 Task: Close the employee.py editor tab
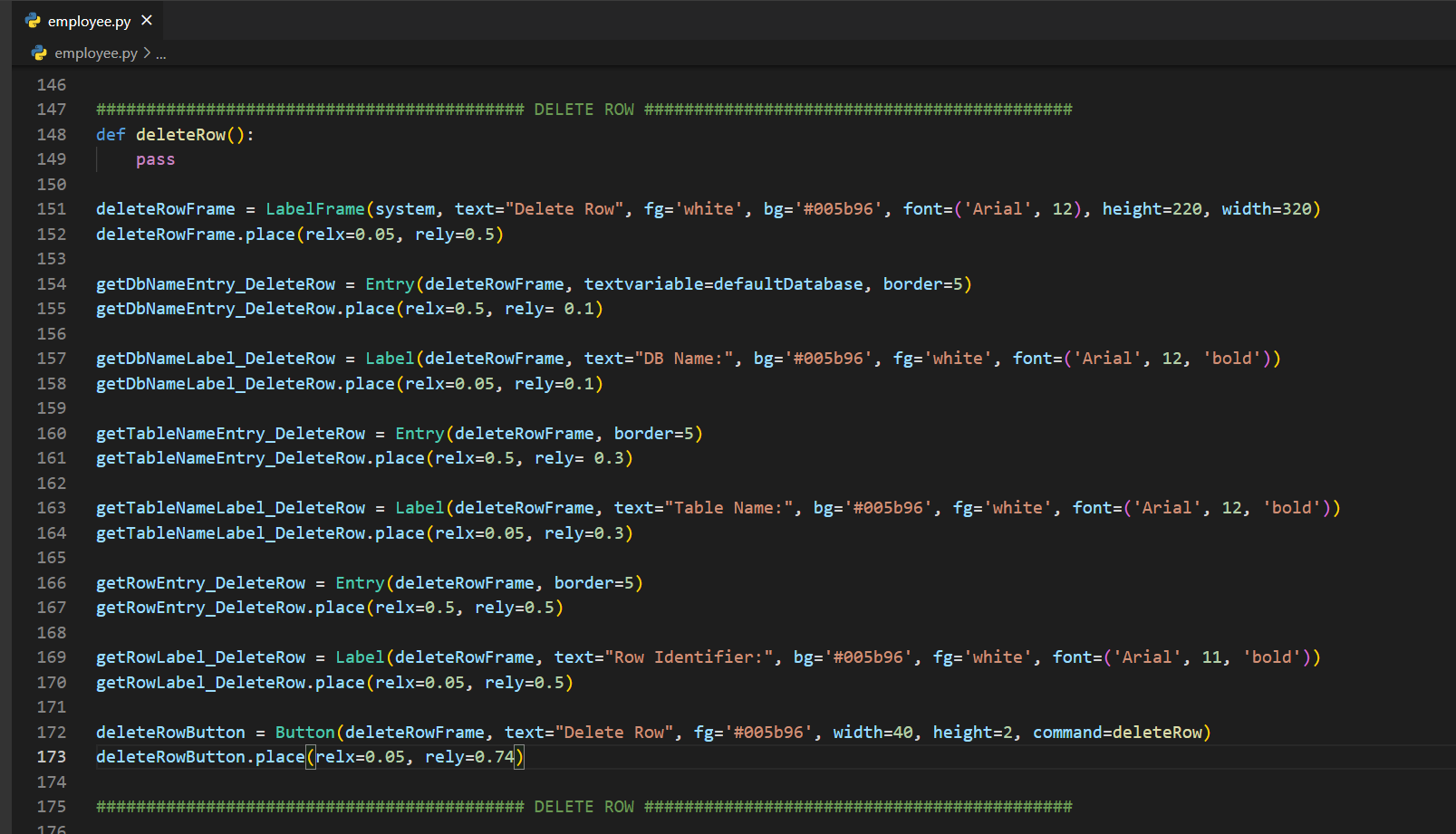coord(147,20)
